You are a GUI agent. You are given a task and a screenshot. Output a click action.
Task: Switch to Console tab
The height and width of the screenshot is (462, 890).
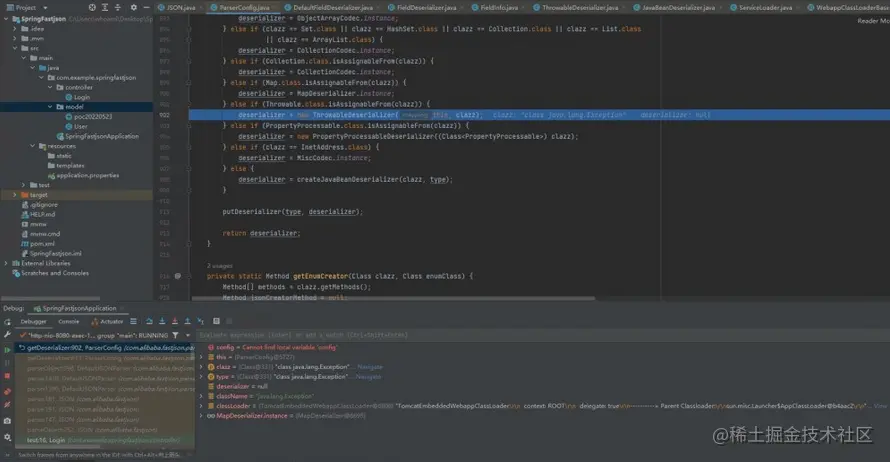[69, 321]
